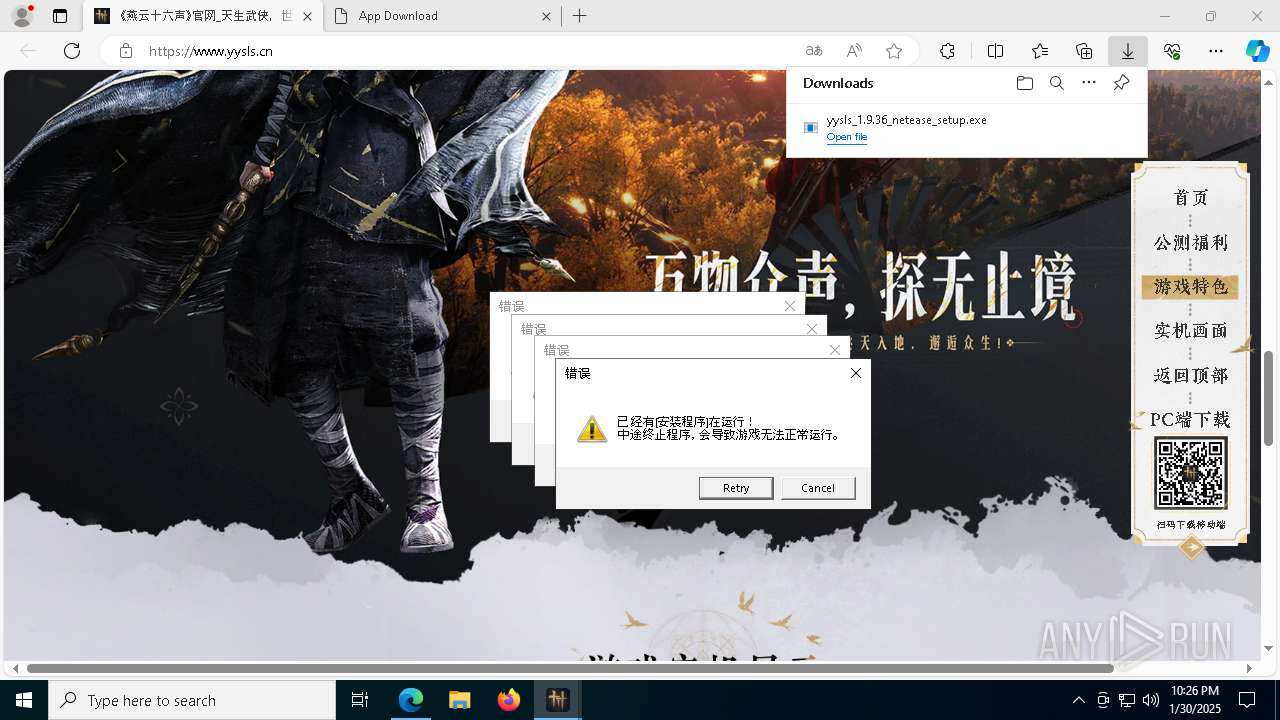This screenshot has width=1280, height=720.
Task: Open the tab actions menu icon
Action: point(60,16)
